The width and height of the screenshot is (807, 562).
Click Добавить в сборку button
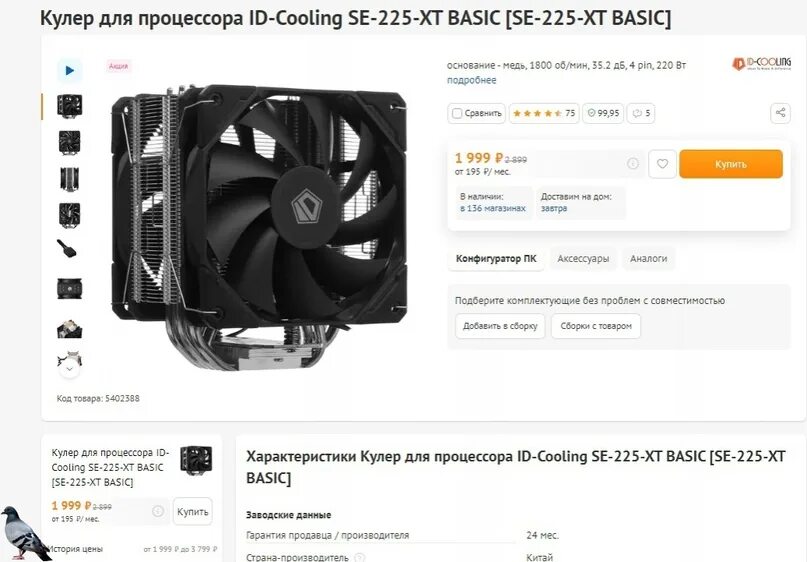[x=500, y=326]
